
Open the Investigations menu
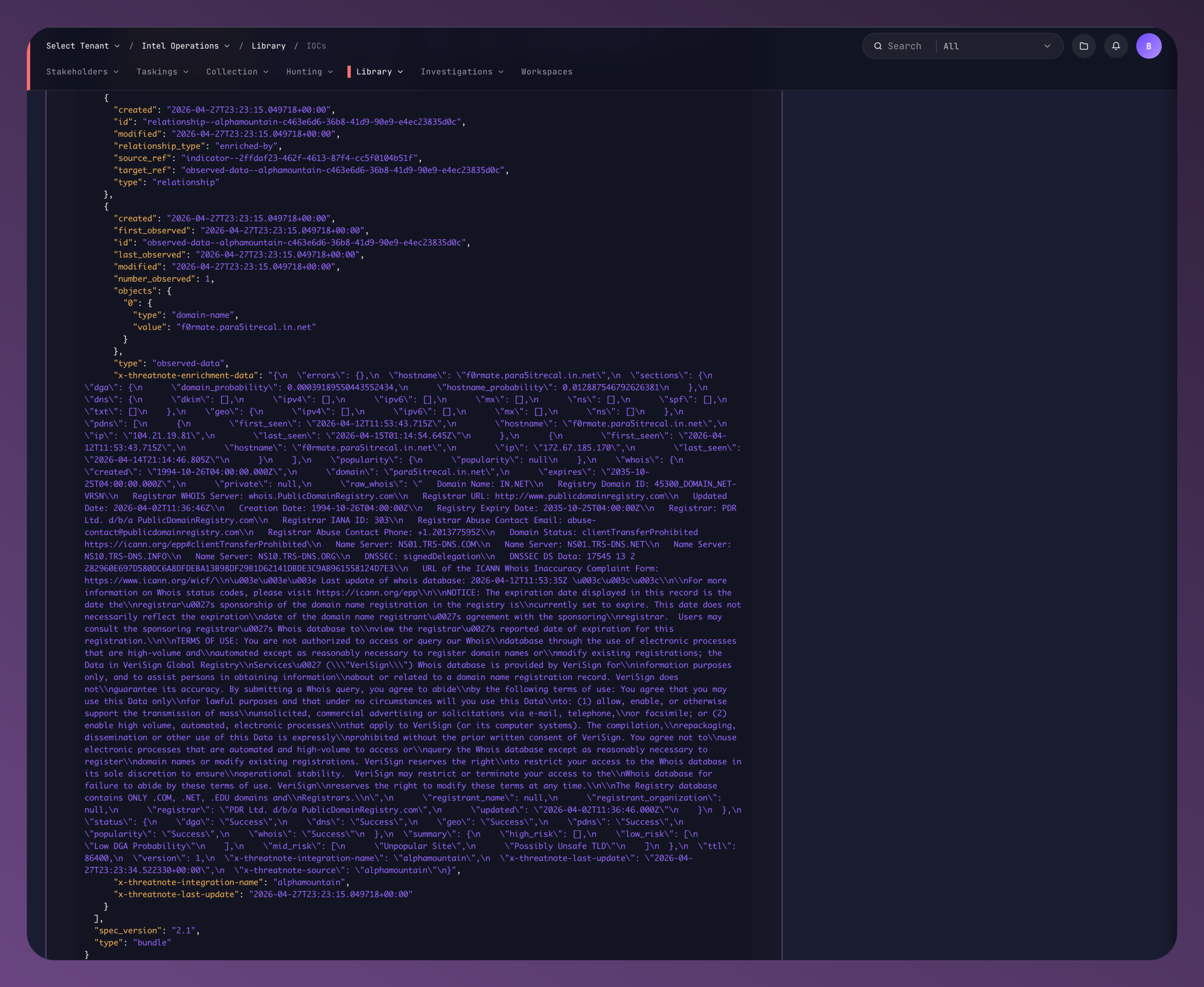click(x=462, y=71)
